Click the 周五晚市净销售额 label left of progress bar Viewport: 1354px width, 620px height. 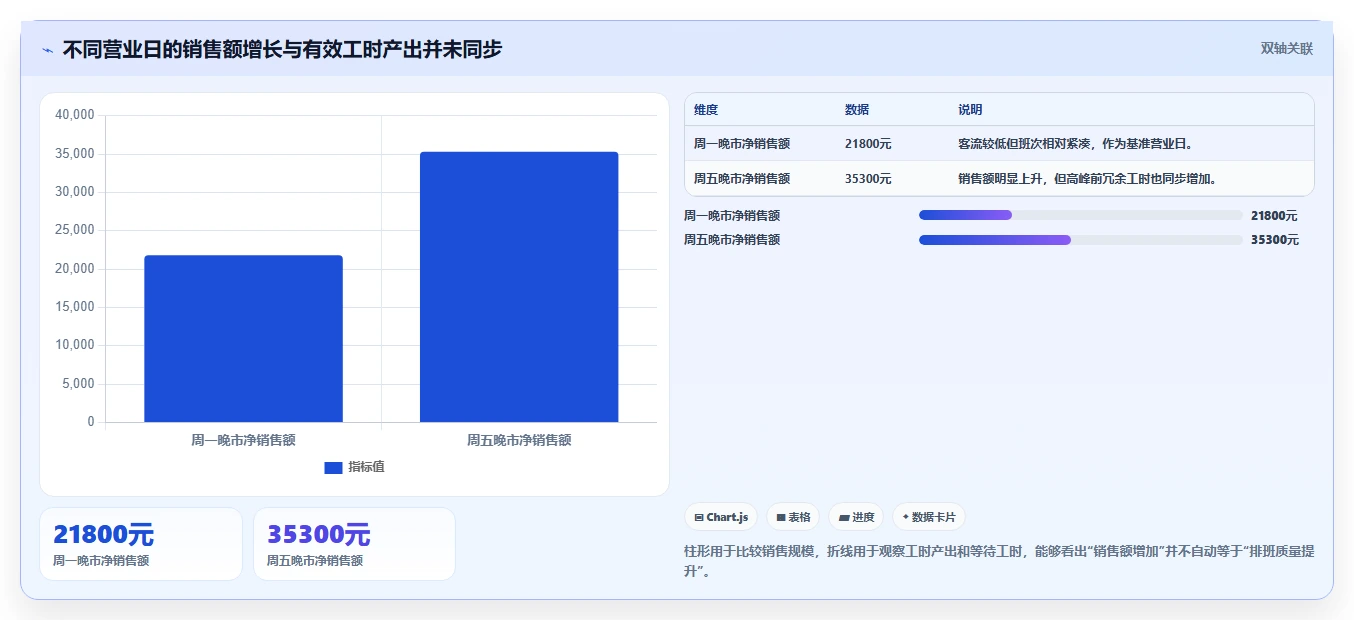pyautogui.click(x=732, y=240)
